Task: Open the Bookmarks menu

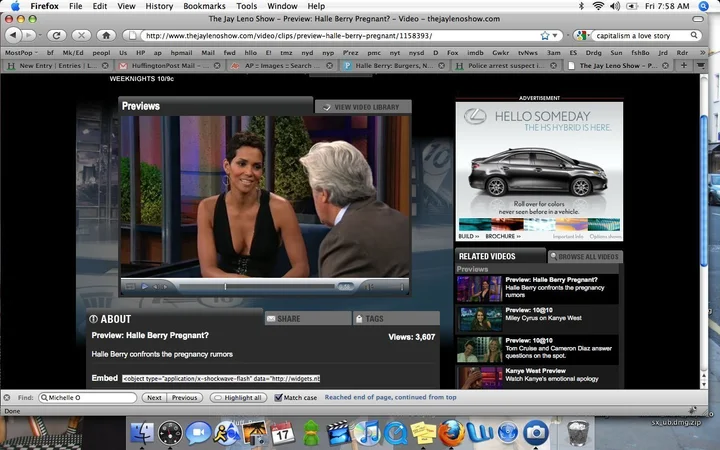Action: click(204, 6)
